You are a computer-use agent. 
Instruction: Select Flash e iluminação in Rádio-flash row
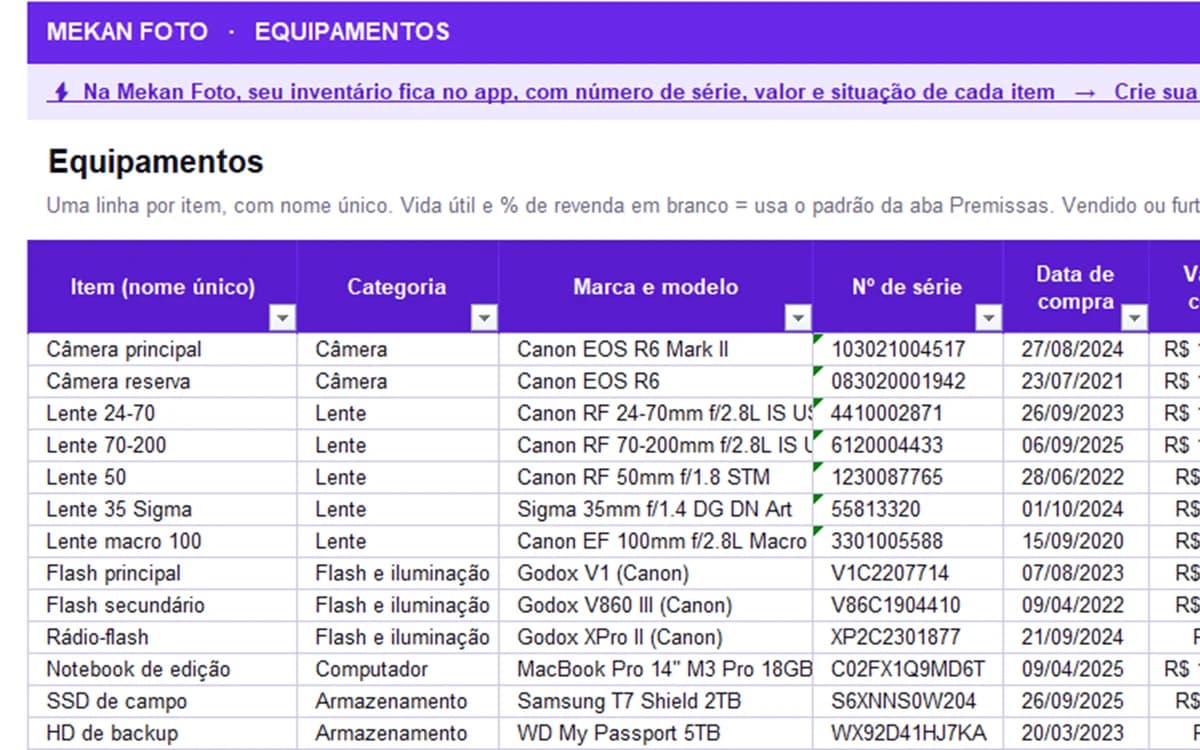click(398, 637)
